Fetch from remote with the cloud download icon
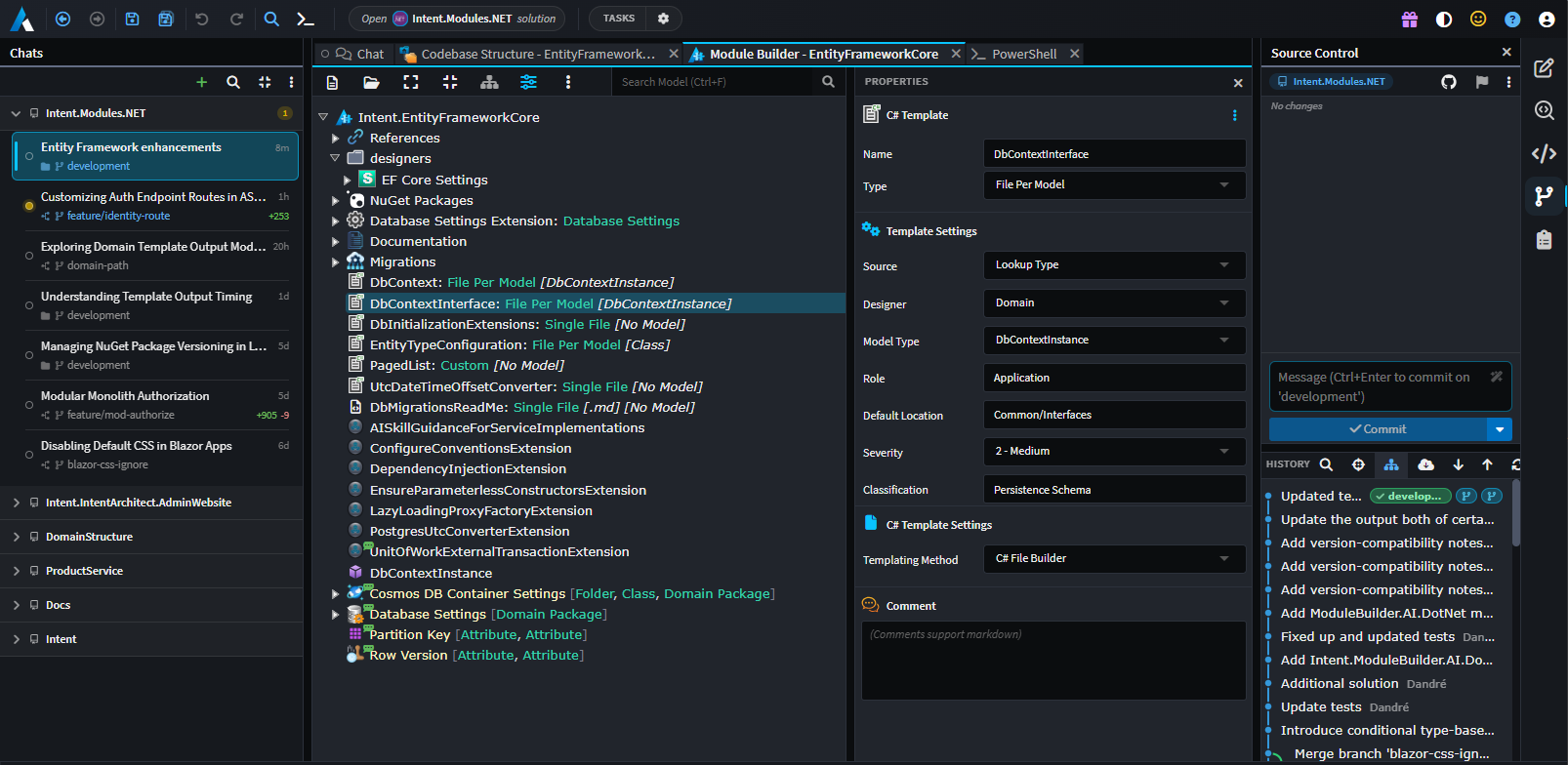Image resolution: width=1568 pixels, height=765 pixels. click(x=1425, y=464)
